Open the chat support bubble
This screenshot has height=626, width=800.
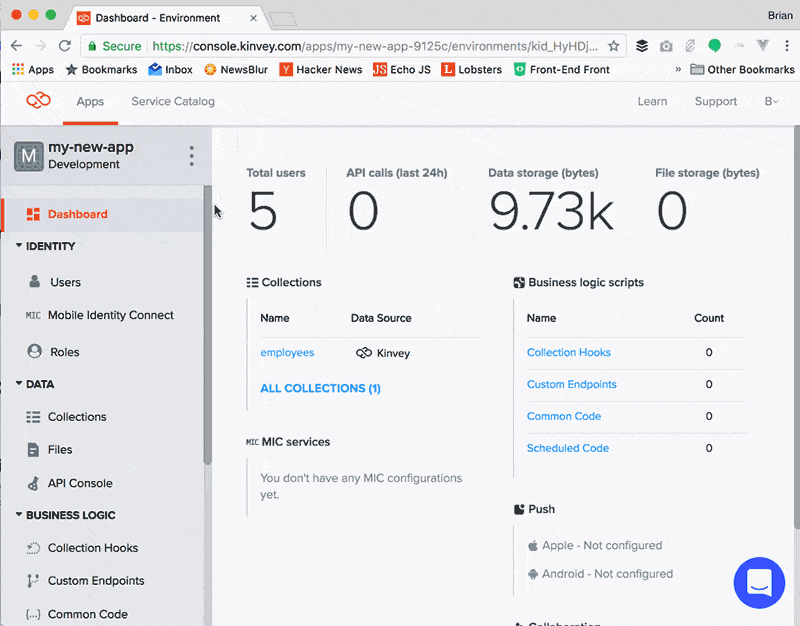pos(759,583)
